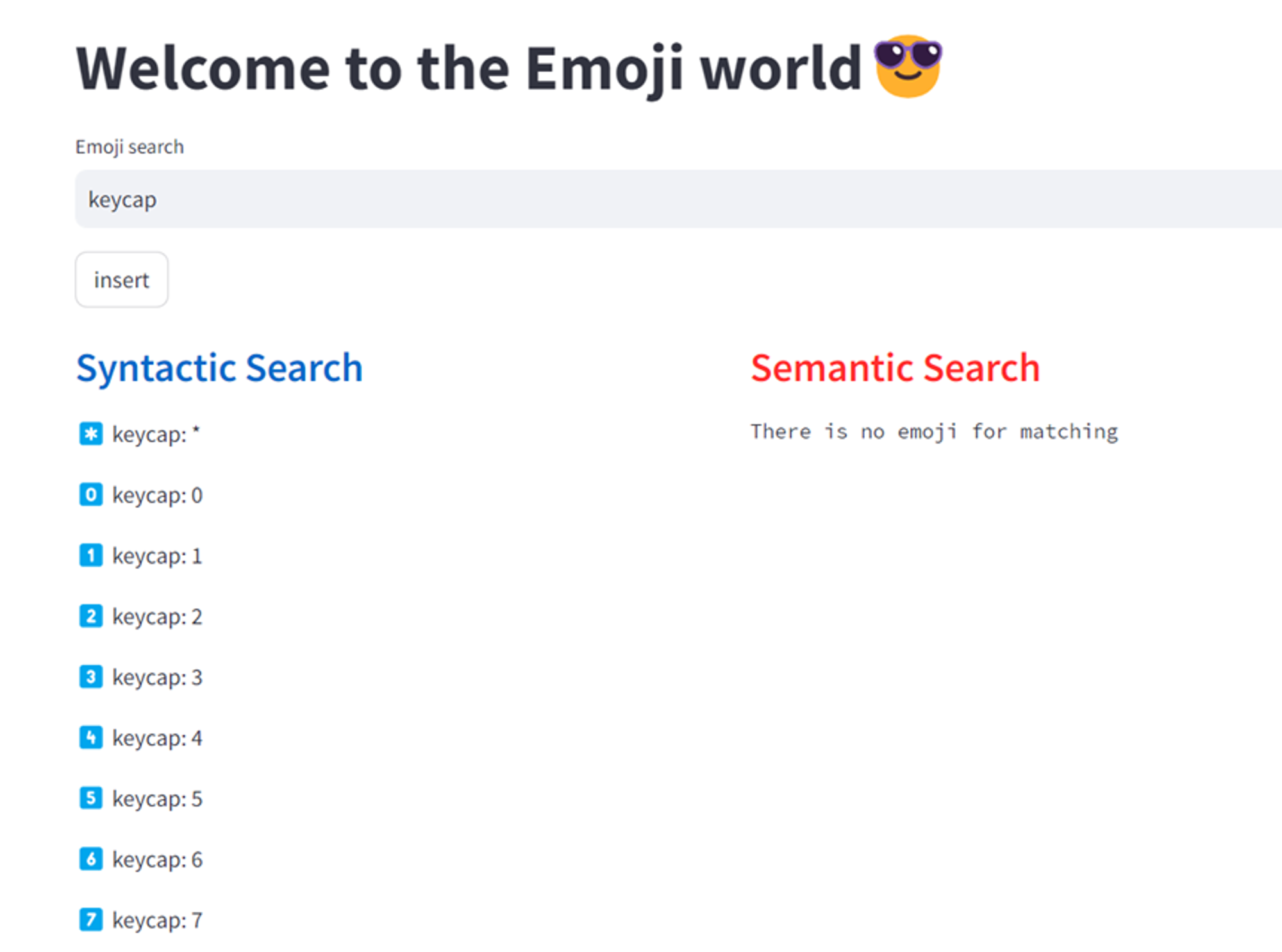Select the 'keycap: 3' result text
This screenshot has width=1282, height=952.
click(x=157, y=678)
